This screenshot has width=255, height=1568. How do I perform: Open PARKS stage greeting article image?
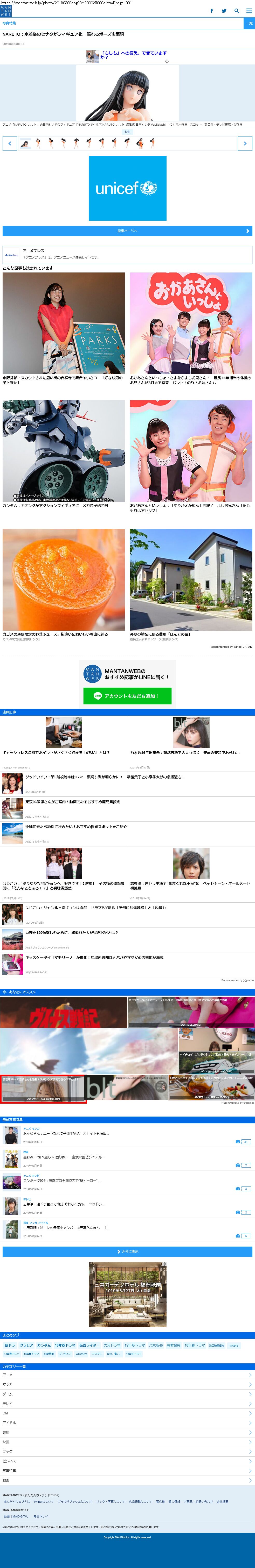coord(64,323)
